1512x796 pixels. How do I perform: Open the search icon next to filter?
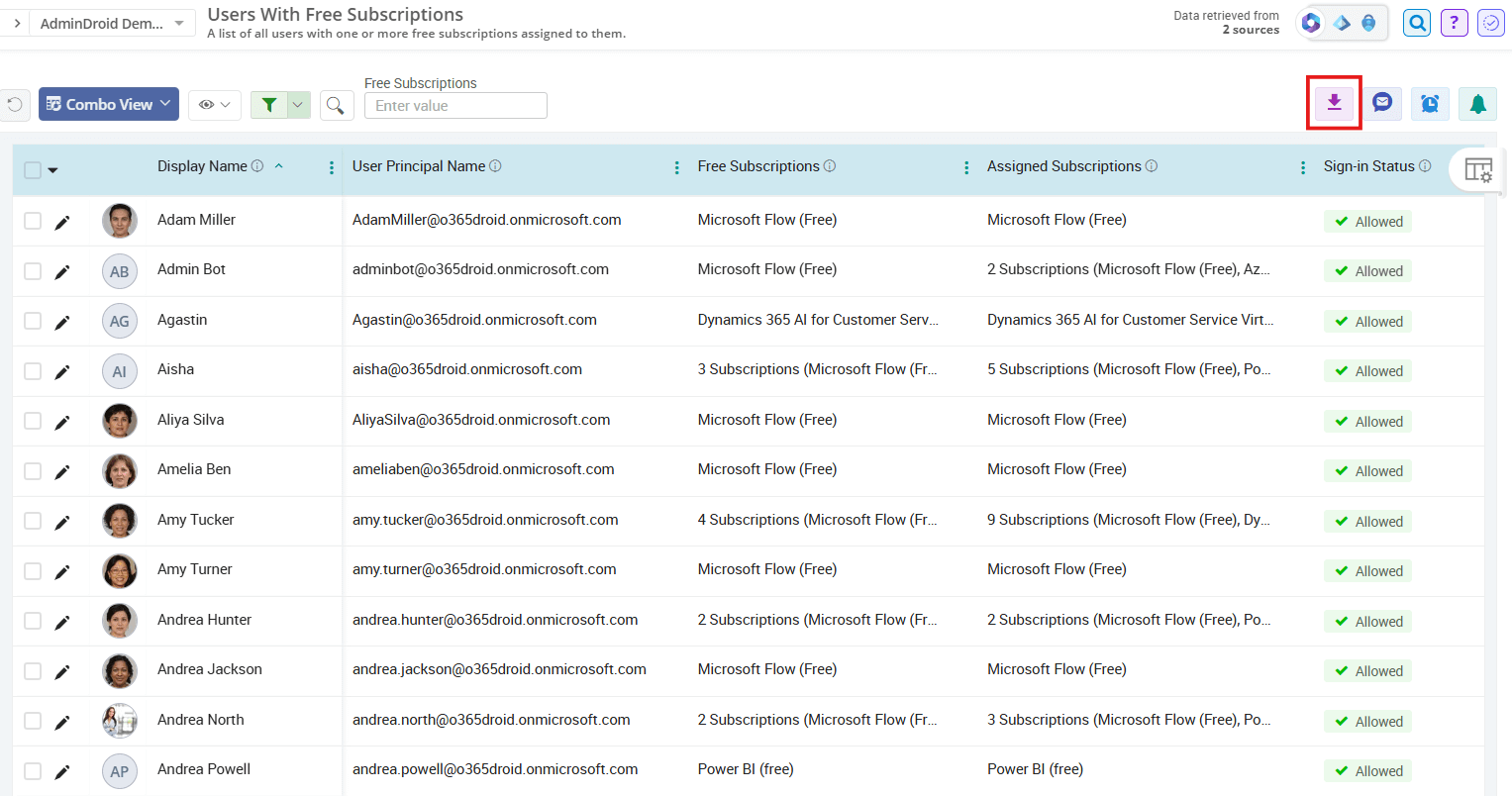coord(337,105)
